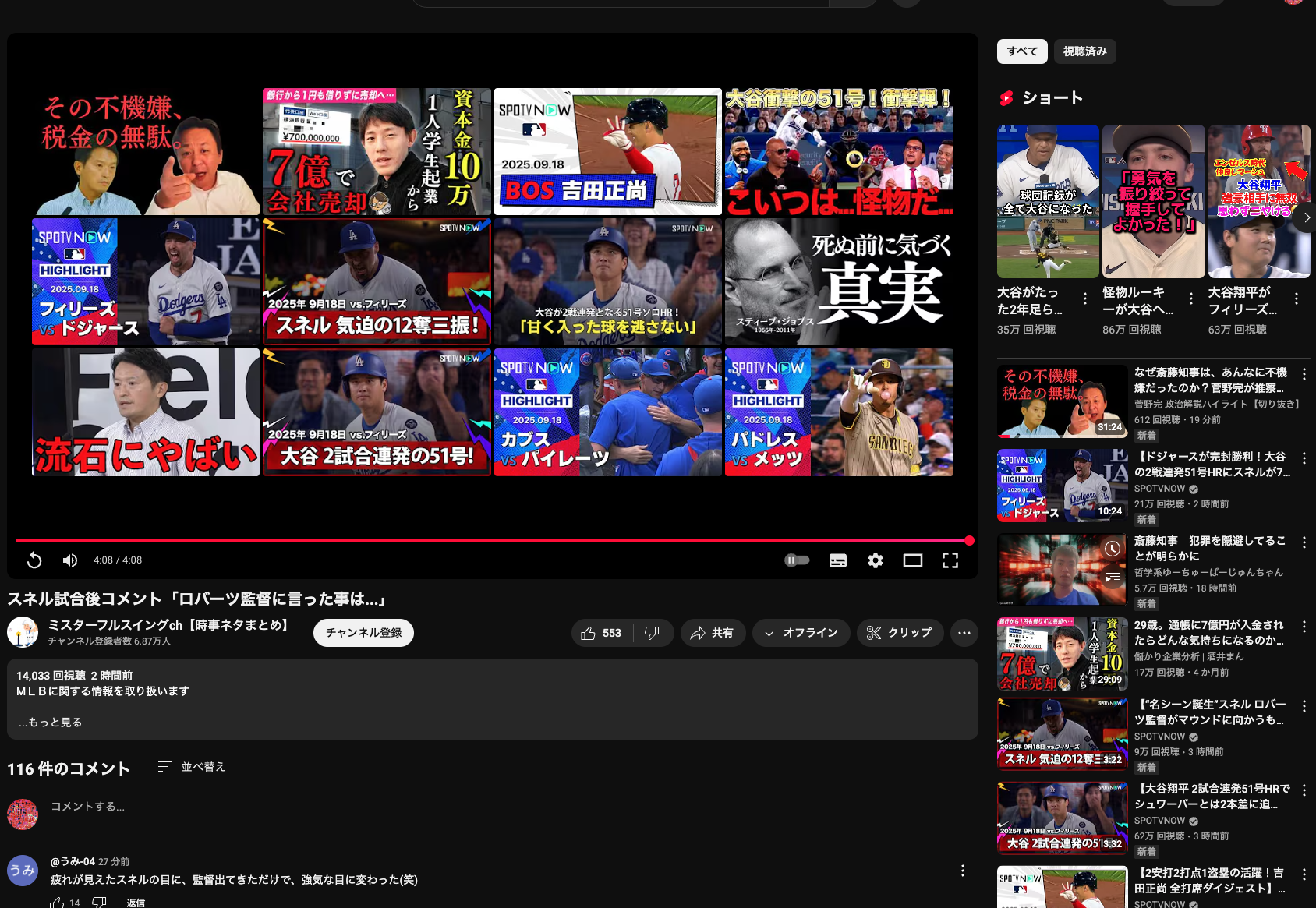This screenshot has height=908, width=1316.
Task: Select the 視聴済み filter chip
Action: pyautogui.click(x=1084, y=51)
